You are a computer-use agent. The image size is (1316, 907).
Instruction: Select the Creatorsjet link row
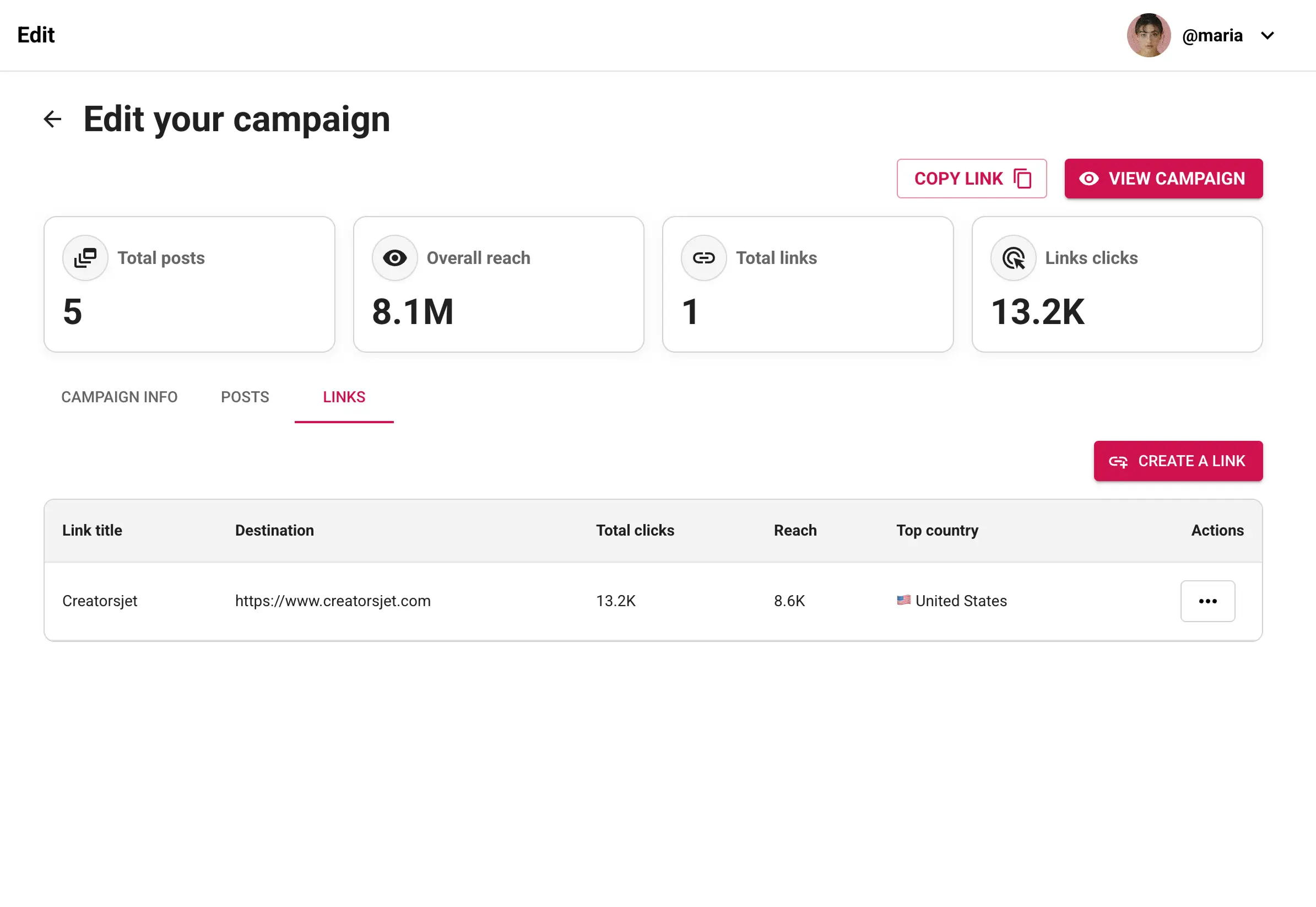click(100, 601)
